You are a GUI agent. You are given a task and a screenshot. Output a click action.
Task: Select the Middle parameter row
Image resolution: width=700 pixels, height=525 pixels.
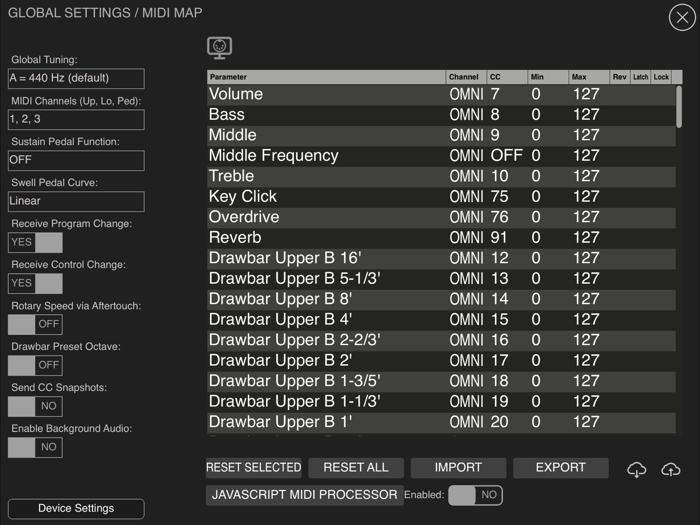[441, 135]
